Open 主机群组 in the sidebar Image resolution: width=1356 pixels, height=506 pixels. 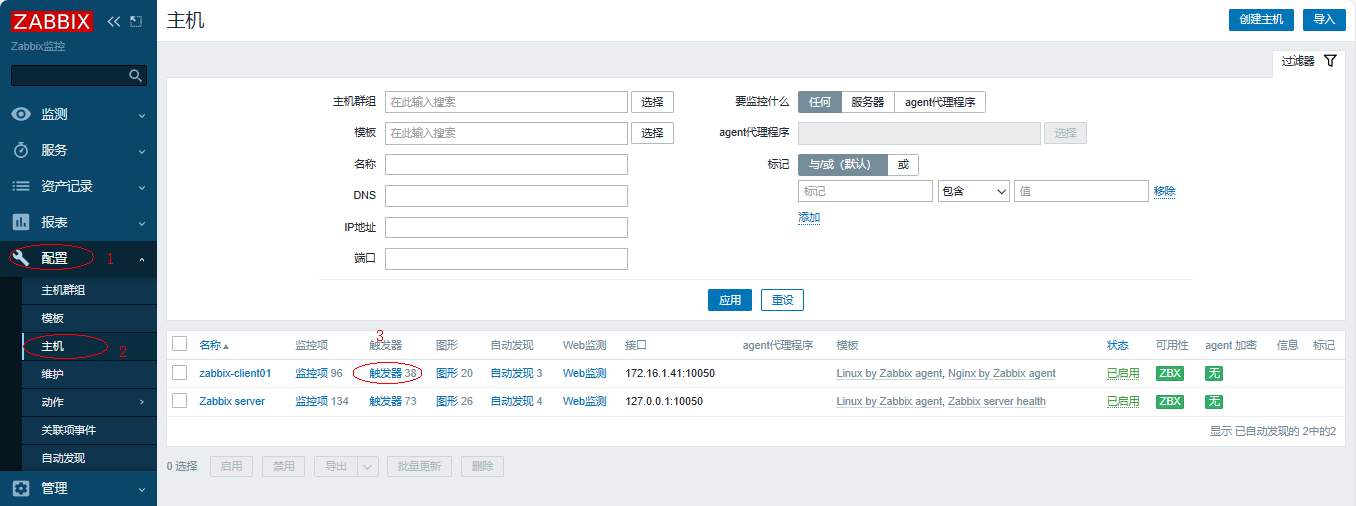[63, 290]
